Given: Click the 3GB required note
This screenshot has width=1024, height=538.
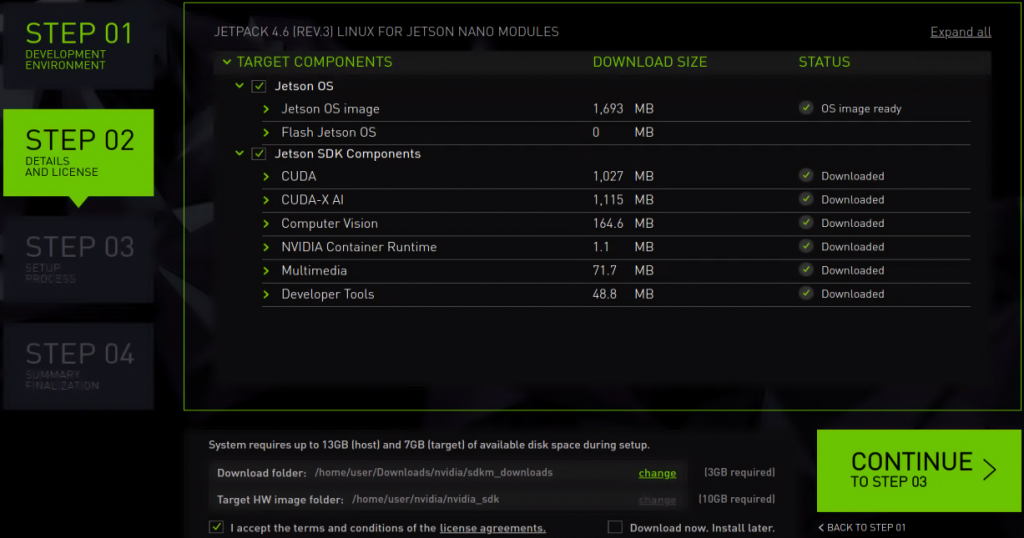Looking at the screenshot, I should (x=739, y=472).
